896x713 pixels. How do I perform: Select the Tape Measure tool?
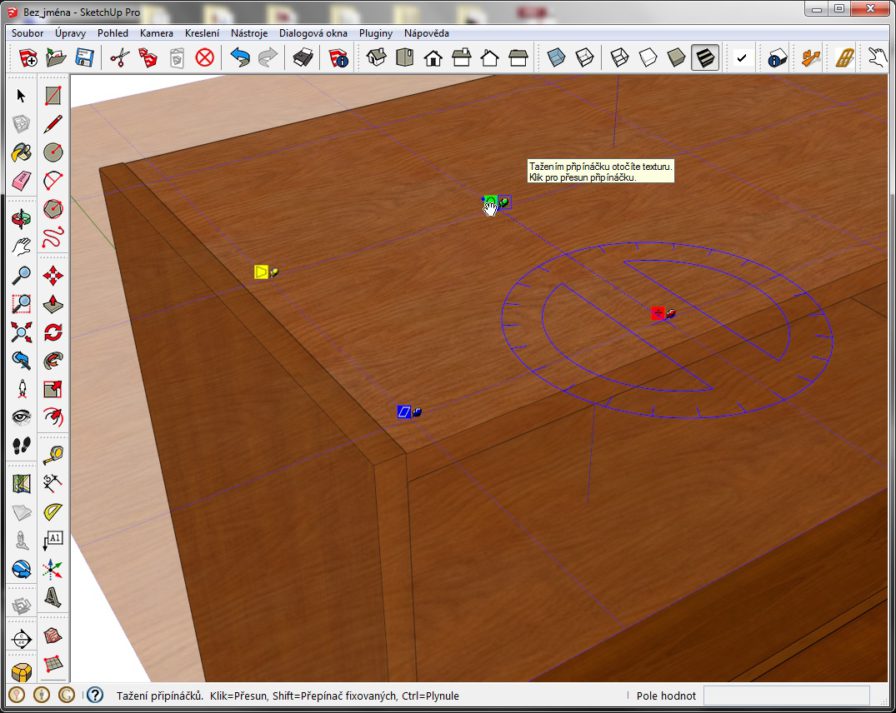[x=53, y=455]
